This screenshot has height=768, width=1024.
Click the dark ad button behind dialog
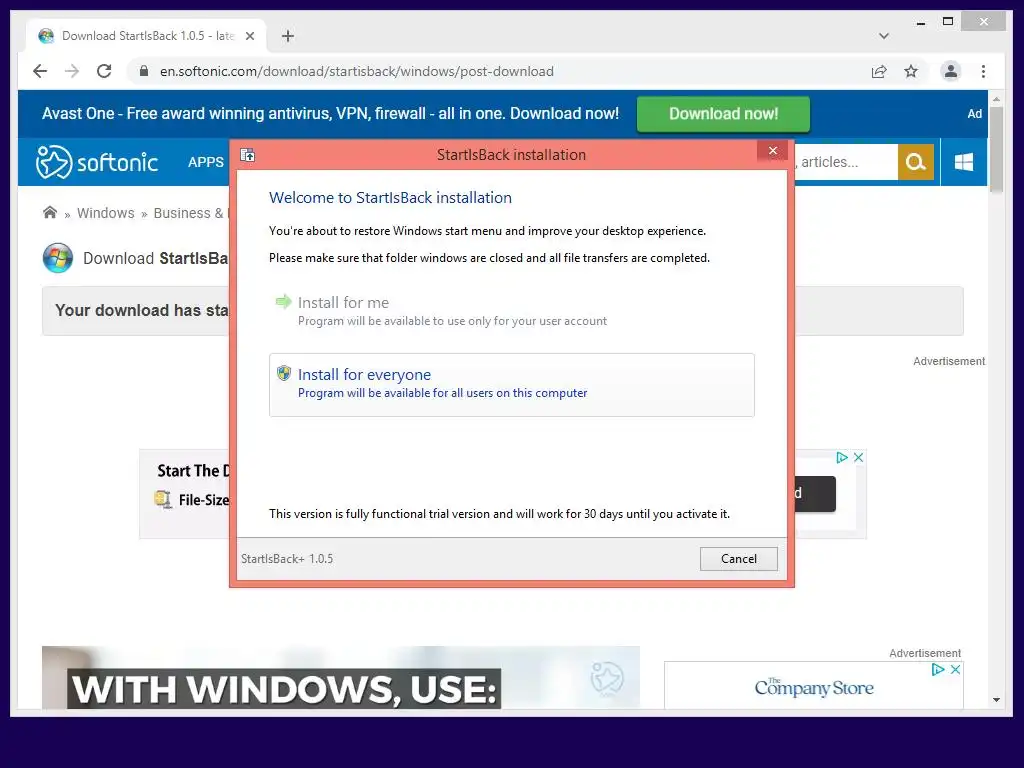click(x=815, y=494)
